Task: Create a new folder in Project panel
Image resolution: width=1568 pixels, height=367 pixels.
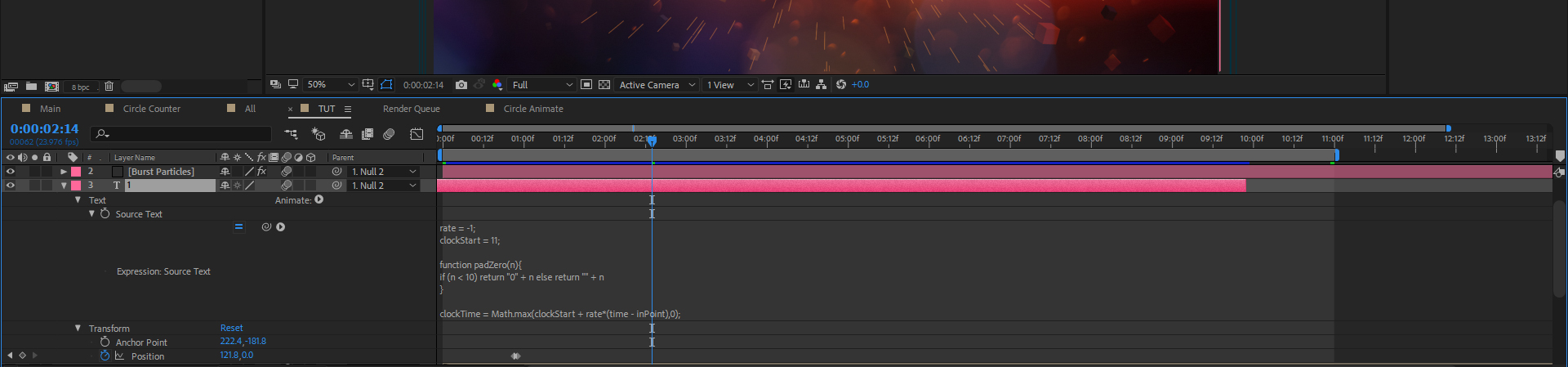Action: tap(31, 86)
